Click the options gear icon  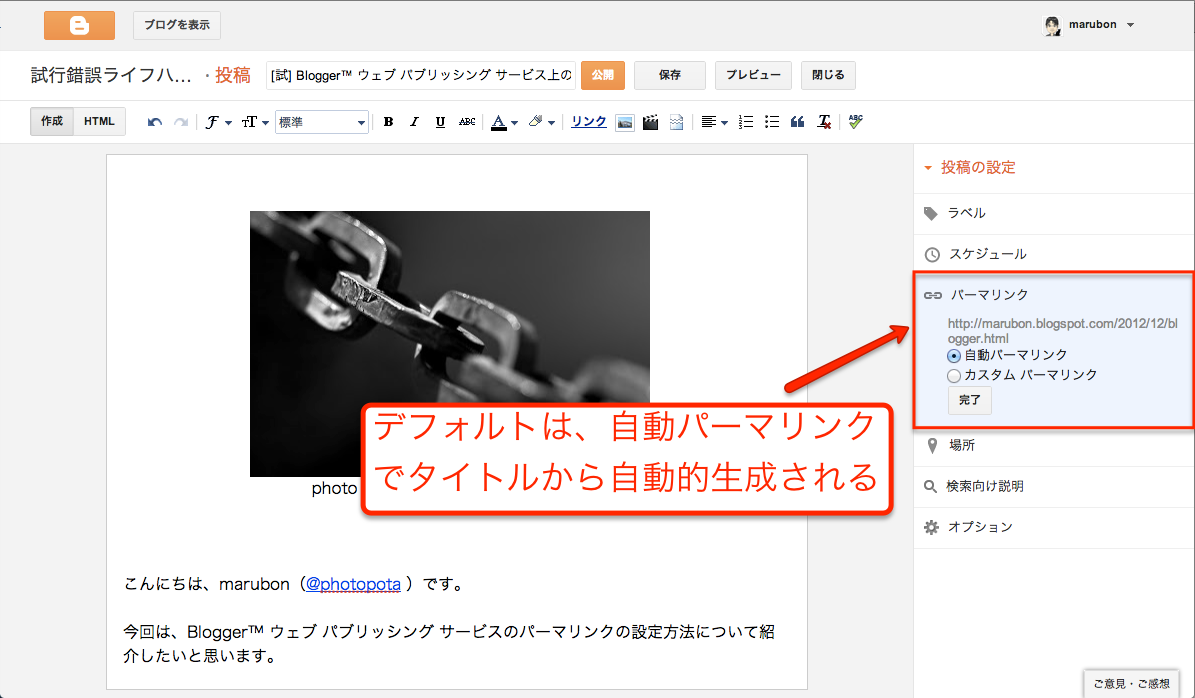click(x=931, y=527)
